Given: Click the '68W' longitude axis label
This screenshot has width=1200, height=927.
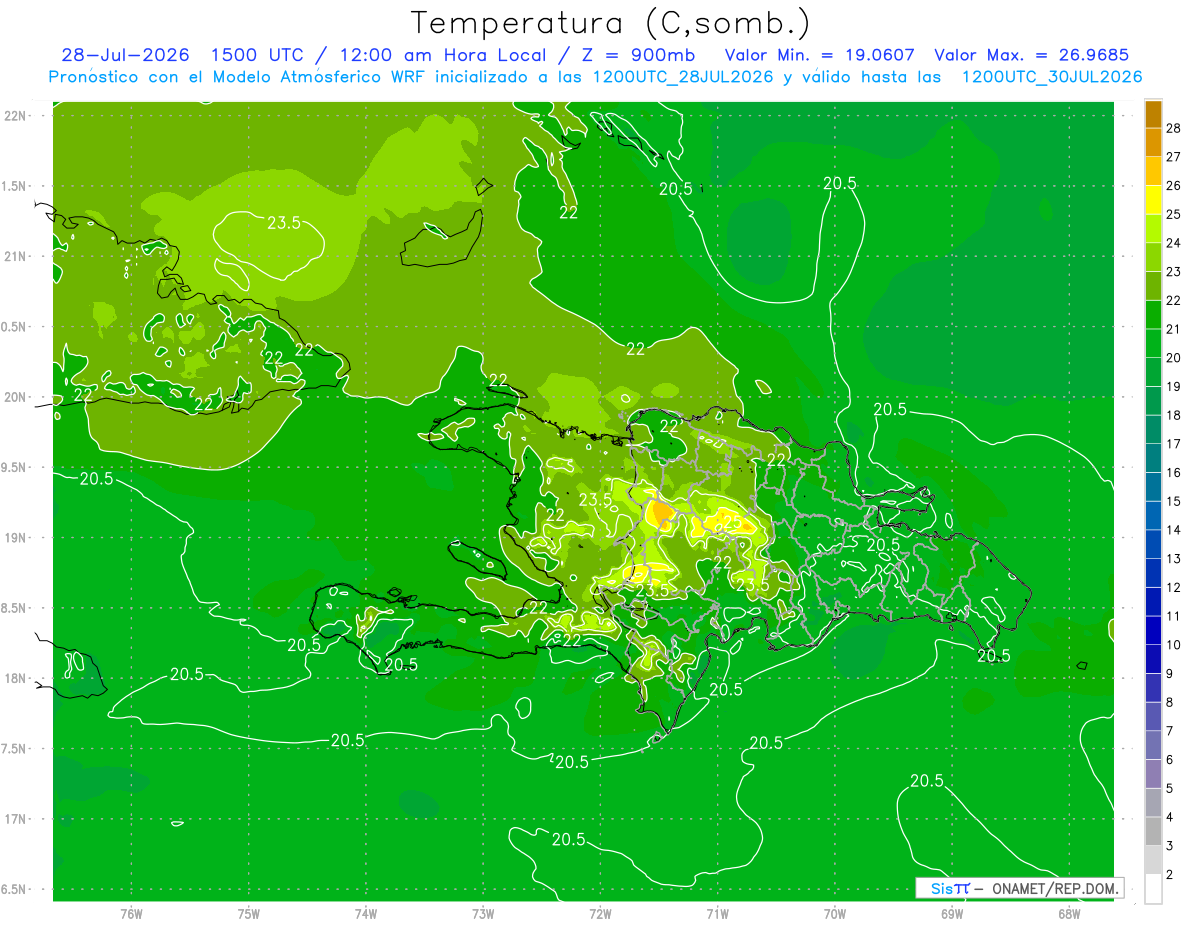Looking at the screenshot, I should pyautogui.click(x=1068, y=913).
